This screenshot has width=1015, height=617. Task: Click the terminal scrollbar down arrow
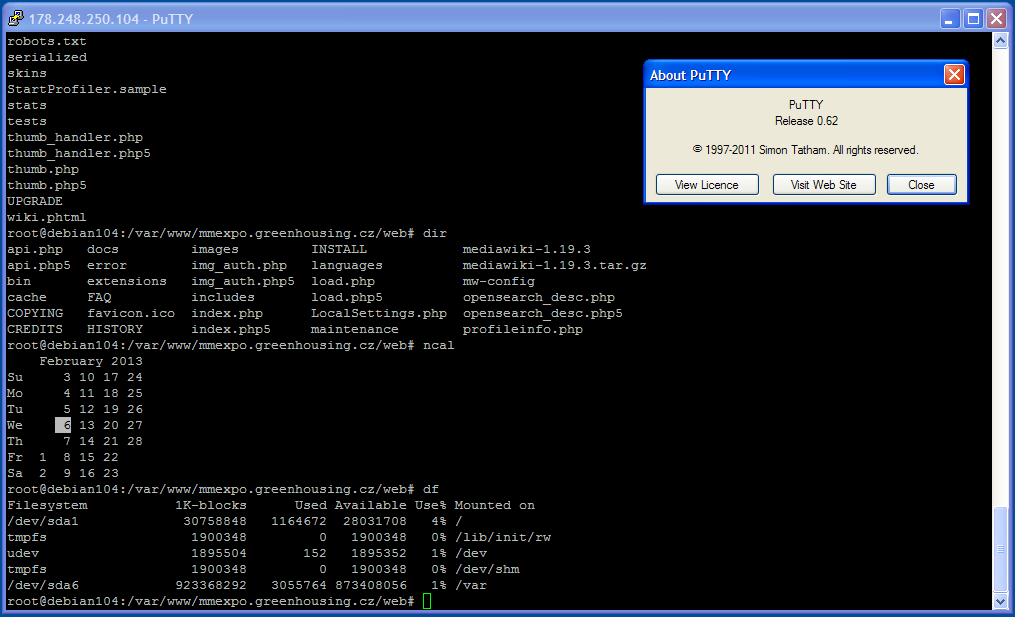tap(999, 601)
